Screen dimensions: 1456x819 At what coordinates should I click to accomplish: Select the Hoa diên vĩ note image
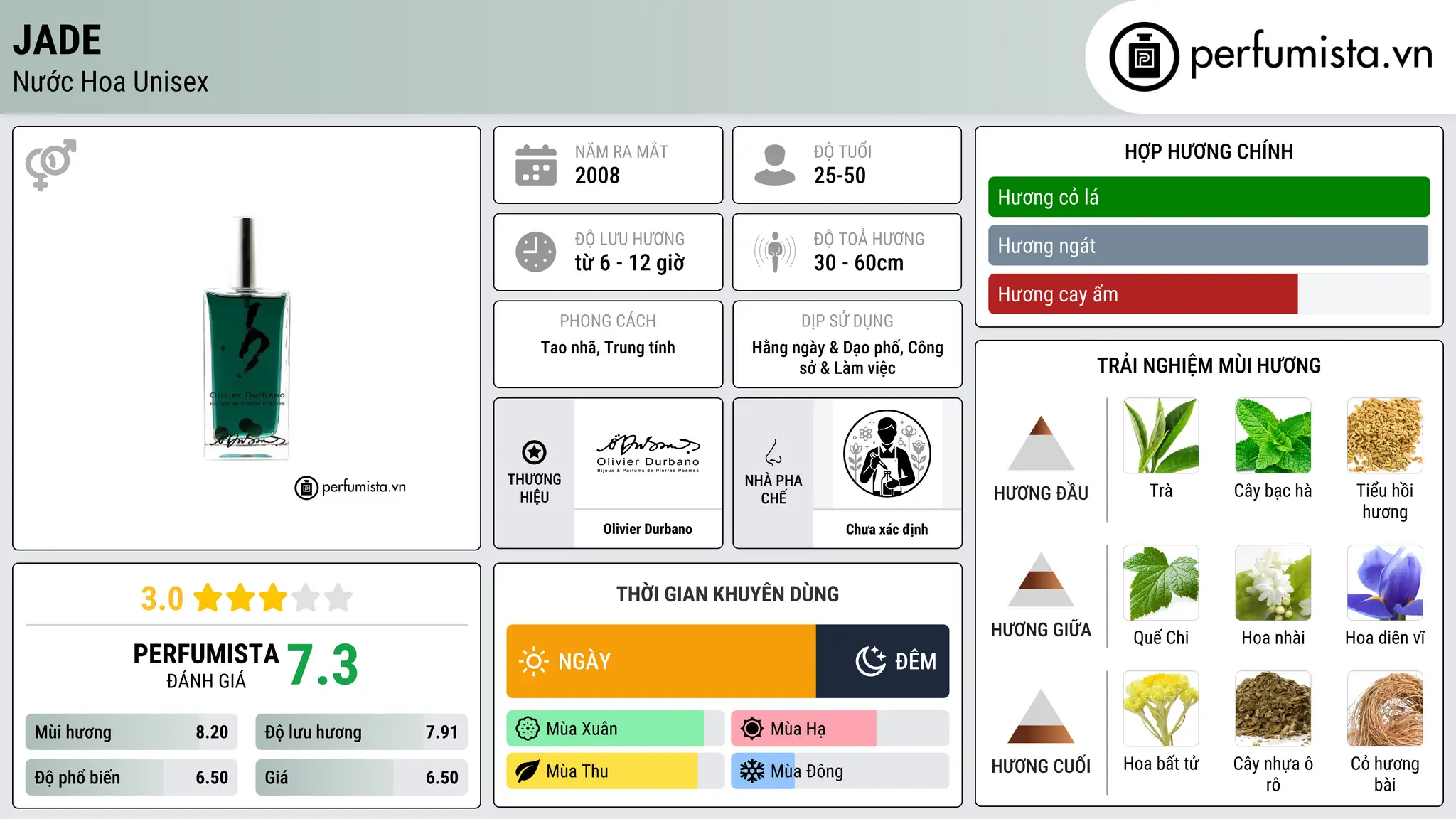1385,583
